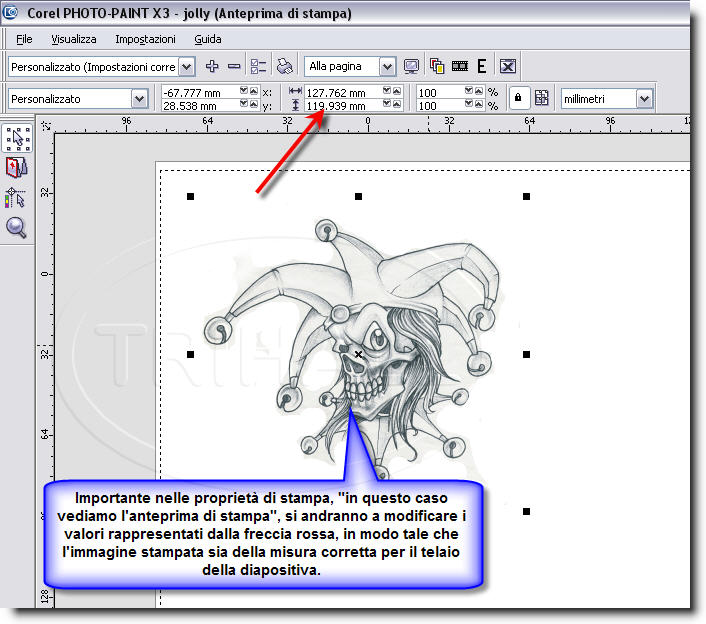Expand the 'millimetri' units dropdown
Image resolution: width=706 pixels, height=624 pixels.
point(644,99)
